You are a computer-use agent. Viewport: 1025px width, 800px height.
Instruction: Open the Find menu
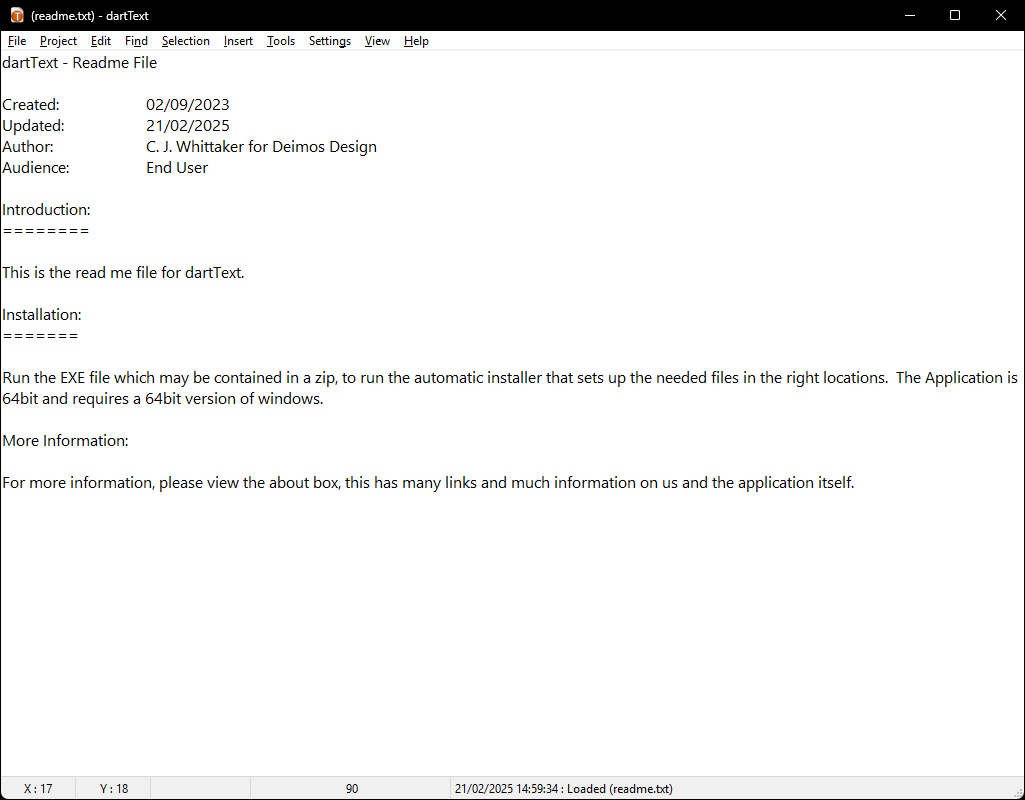click(x=136, y=41)
